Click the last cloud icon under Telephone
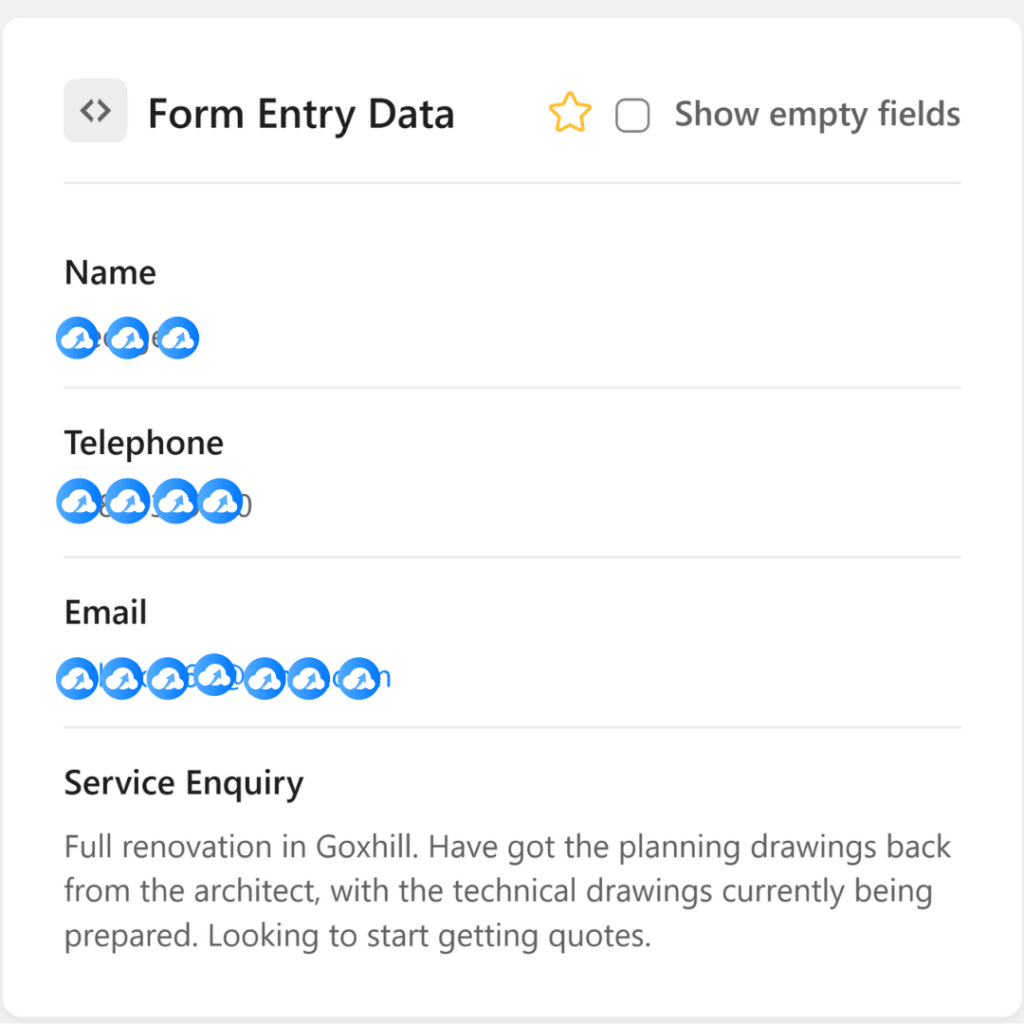The width and height of the screenshot is (1024, 1024). [221, 501]
